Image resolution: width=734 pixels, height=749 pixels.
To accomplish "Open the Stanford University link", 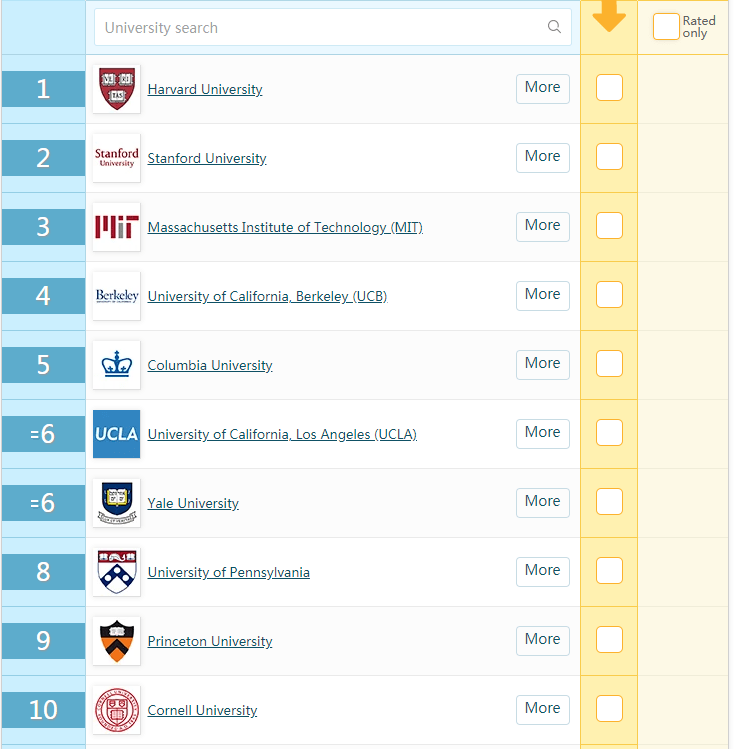I will [207, 158].
